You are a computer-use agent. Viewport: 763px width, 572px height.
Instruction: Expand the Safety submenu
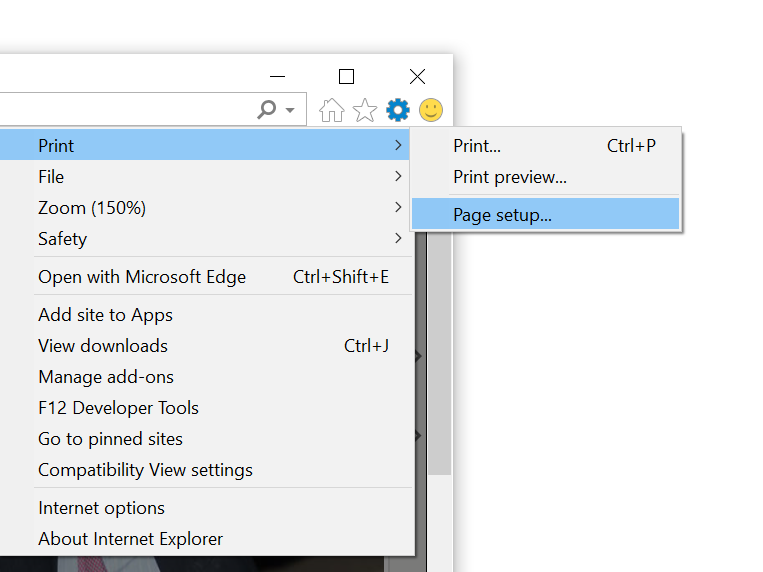coord(206,239)
